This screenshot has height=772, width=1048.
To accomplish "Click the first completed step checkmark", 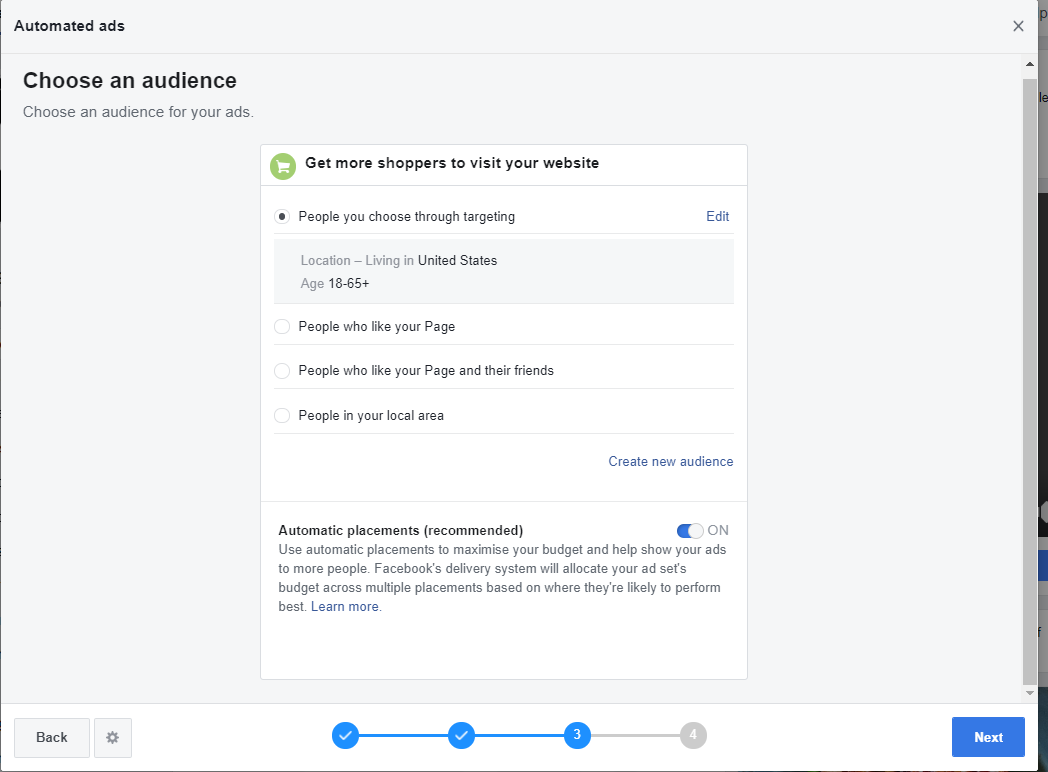I will (345, 736).
